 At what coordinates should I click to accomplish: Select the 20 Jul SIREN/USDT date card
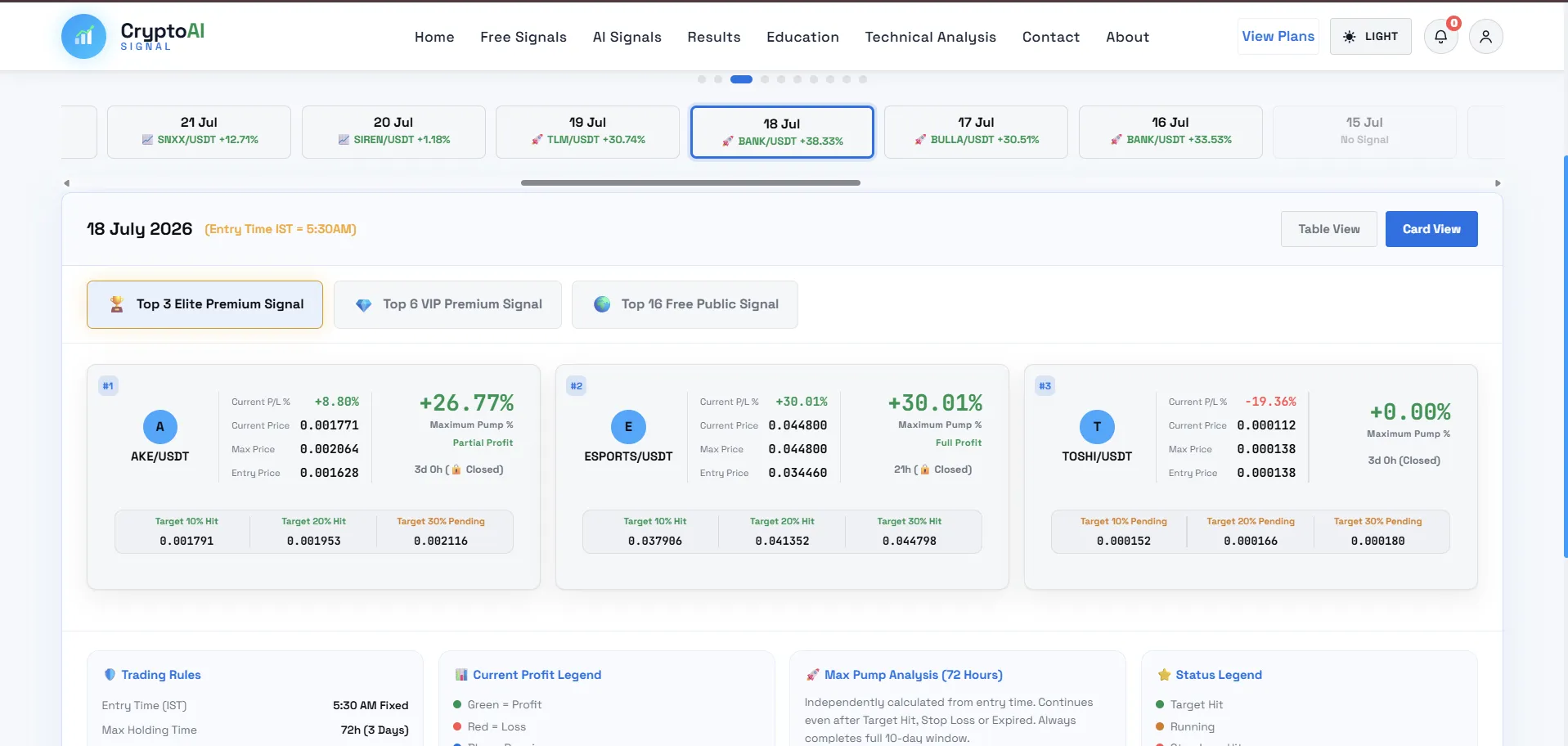click(x=393, y=132)
